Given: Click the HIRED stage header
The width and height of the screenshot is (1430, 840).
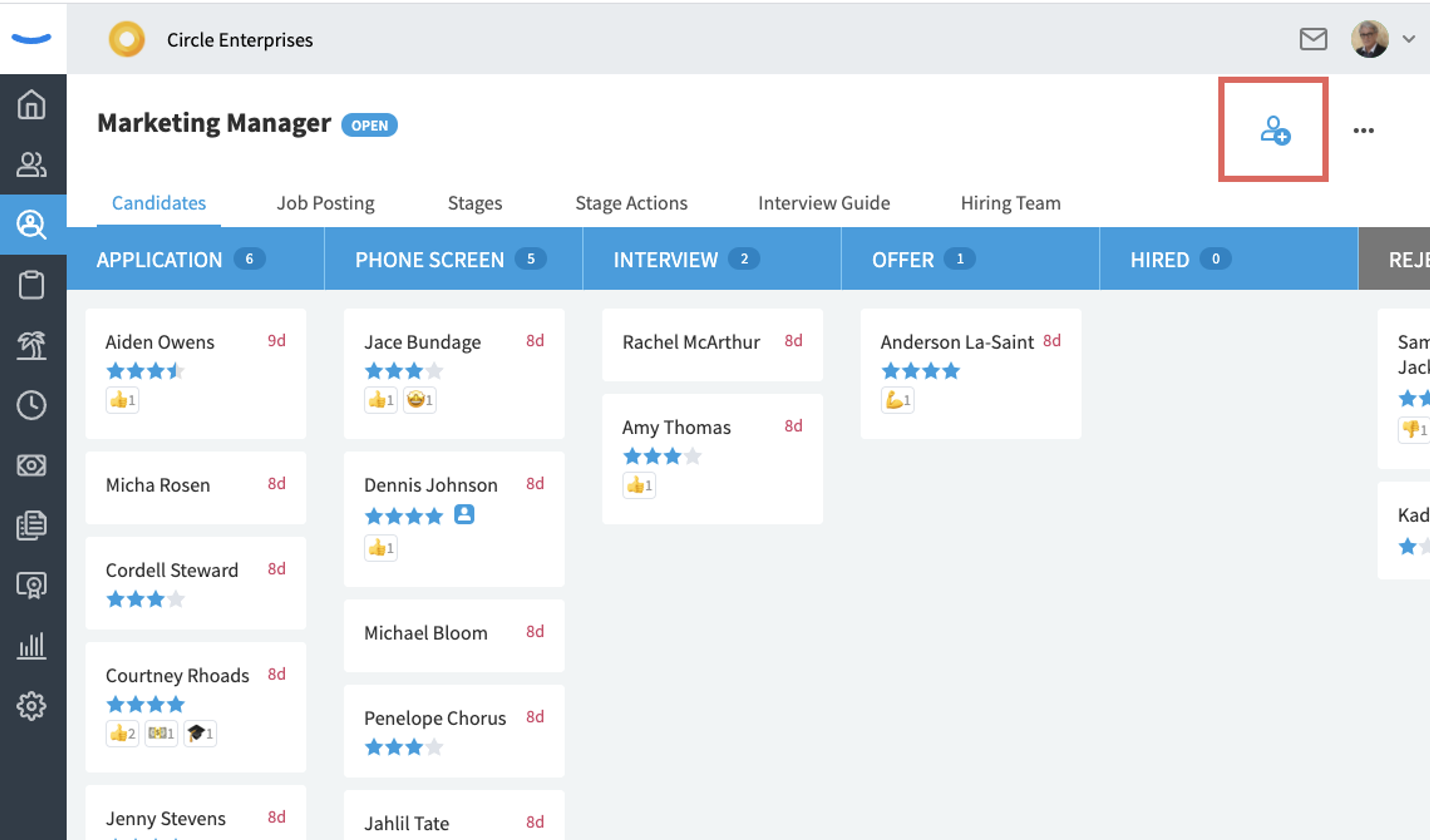Looking at the screenshot, I should (x=1229, y=259).
